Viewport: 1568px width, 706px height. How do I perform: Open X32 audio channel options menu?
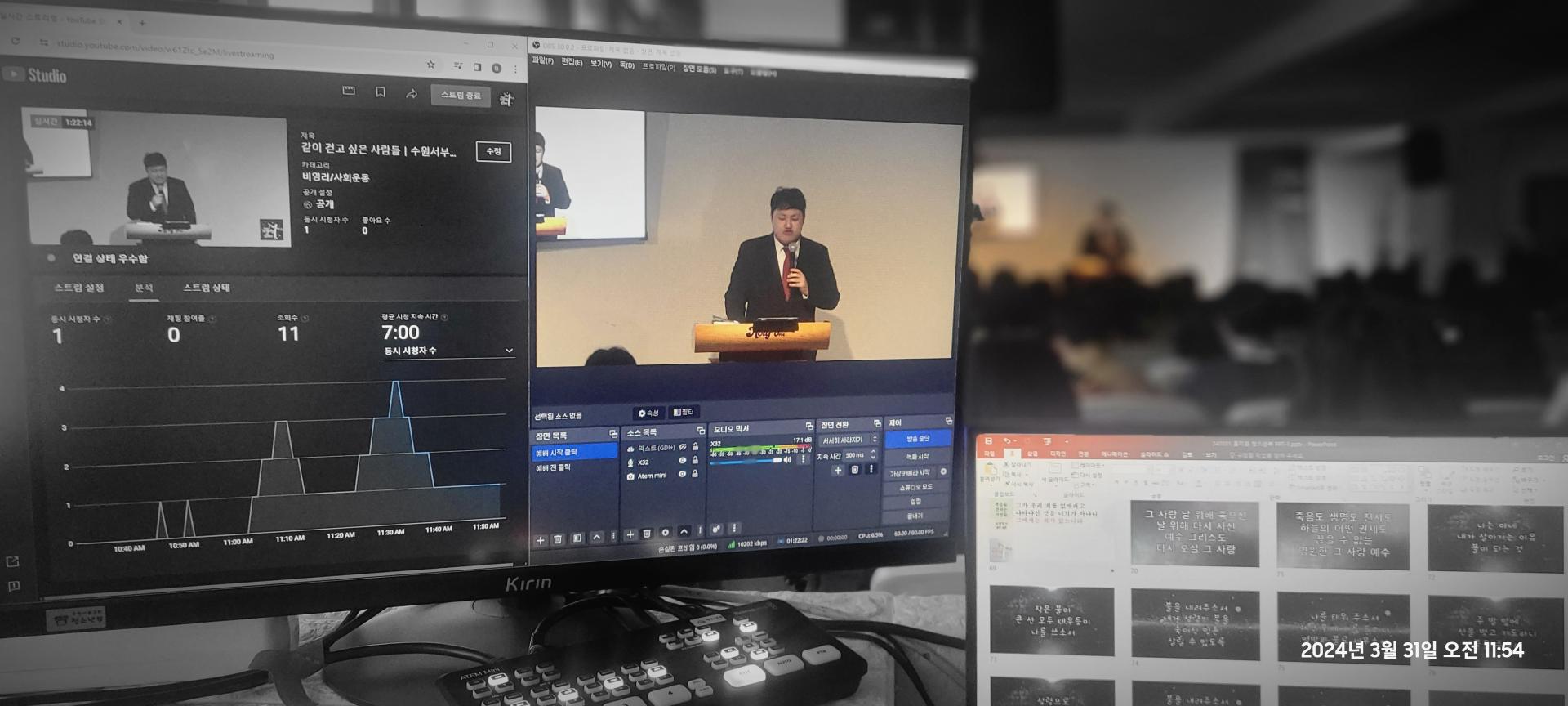point(804,458)
